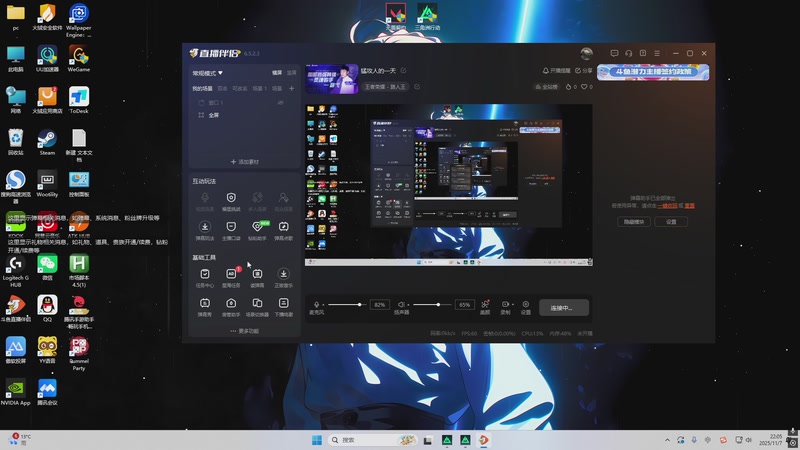Click the 隐藏提示 button in right panel
Screen dimensions: 800x450
634,221
